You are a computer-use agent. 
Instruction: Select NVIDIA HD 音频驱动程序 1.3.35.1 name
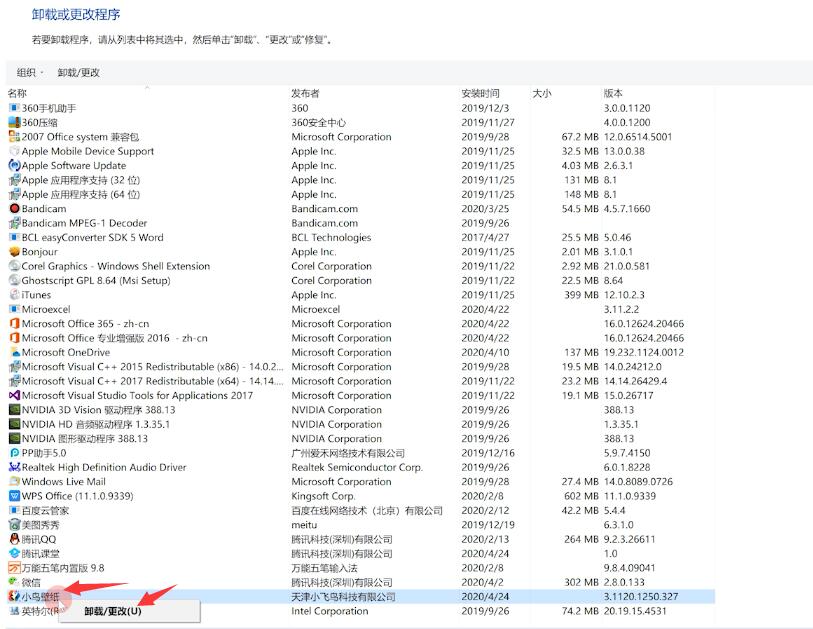(x=95, y=424)
